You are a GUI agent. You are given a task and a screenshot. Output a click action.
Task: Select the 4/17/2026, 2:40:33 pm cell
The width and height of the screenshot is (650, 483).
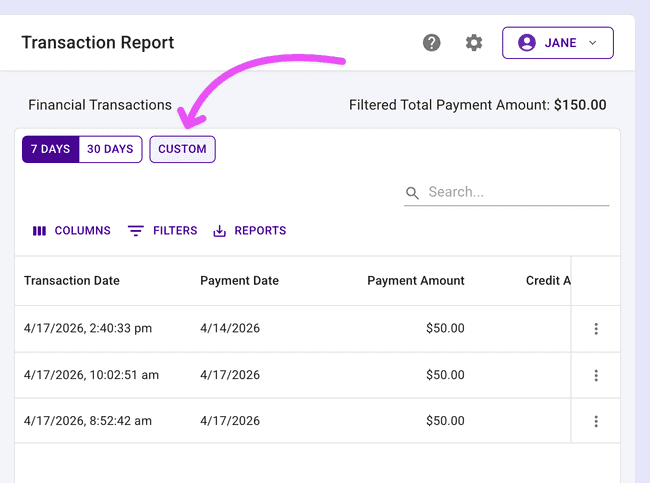88,328
